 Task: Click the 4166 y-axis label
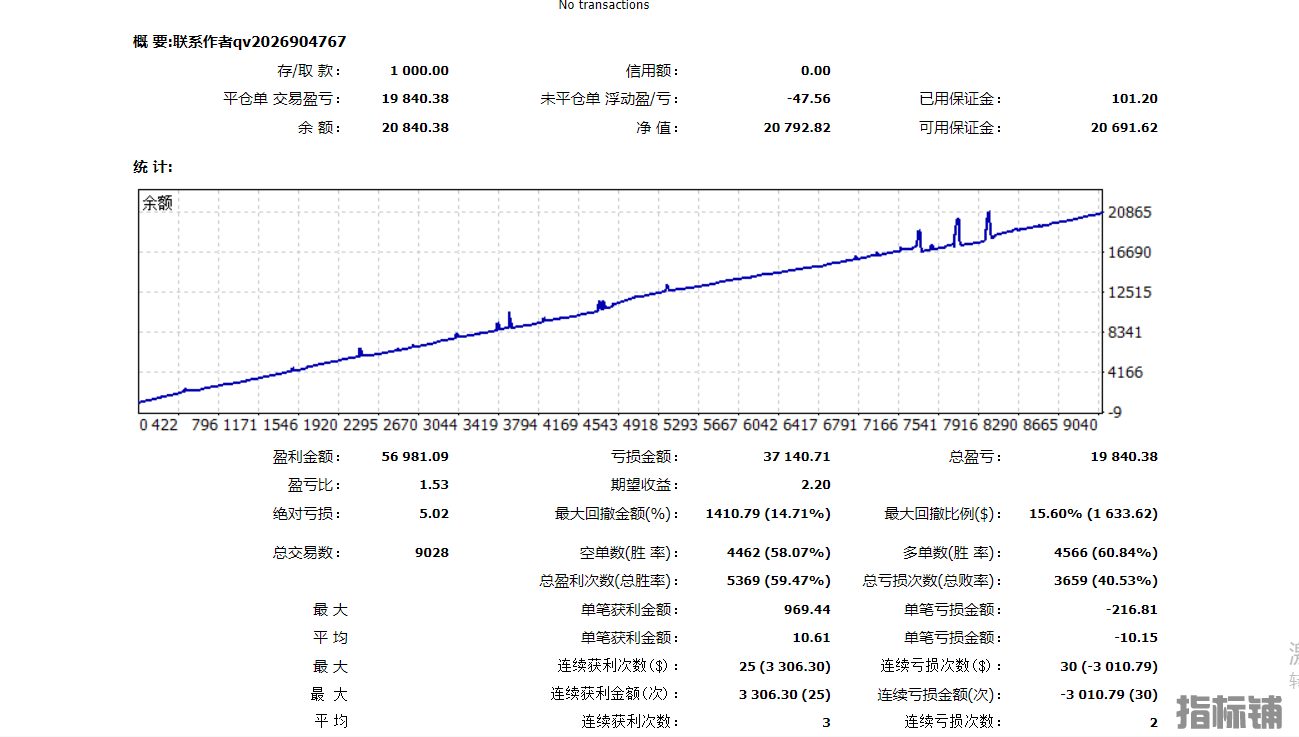[x=1126, y=373]
